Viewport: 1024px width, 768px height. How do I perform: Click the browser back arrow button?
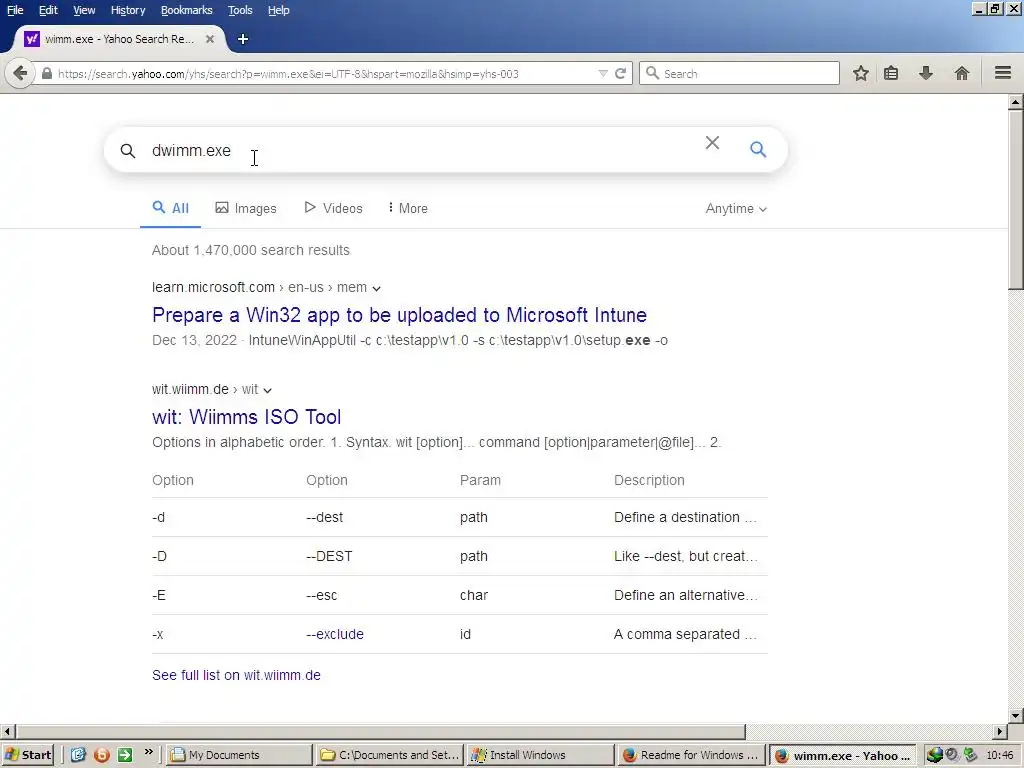click(x=20, y=73)
